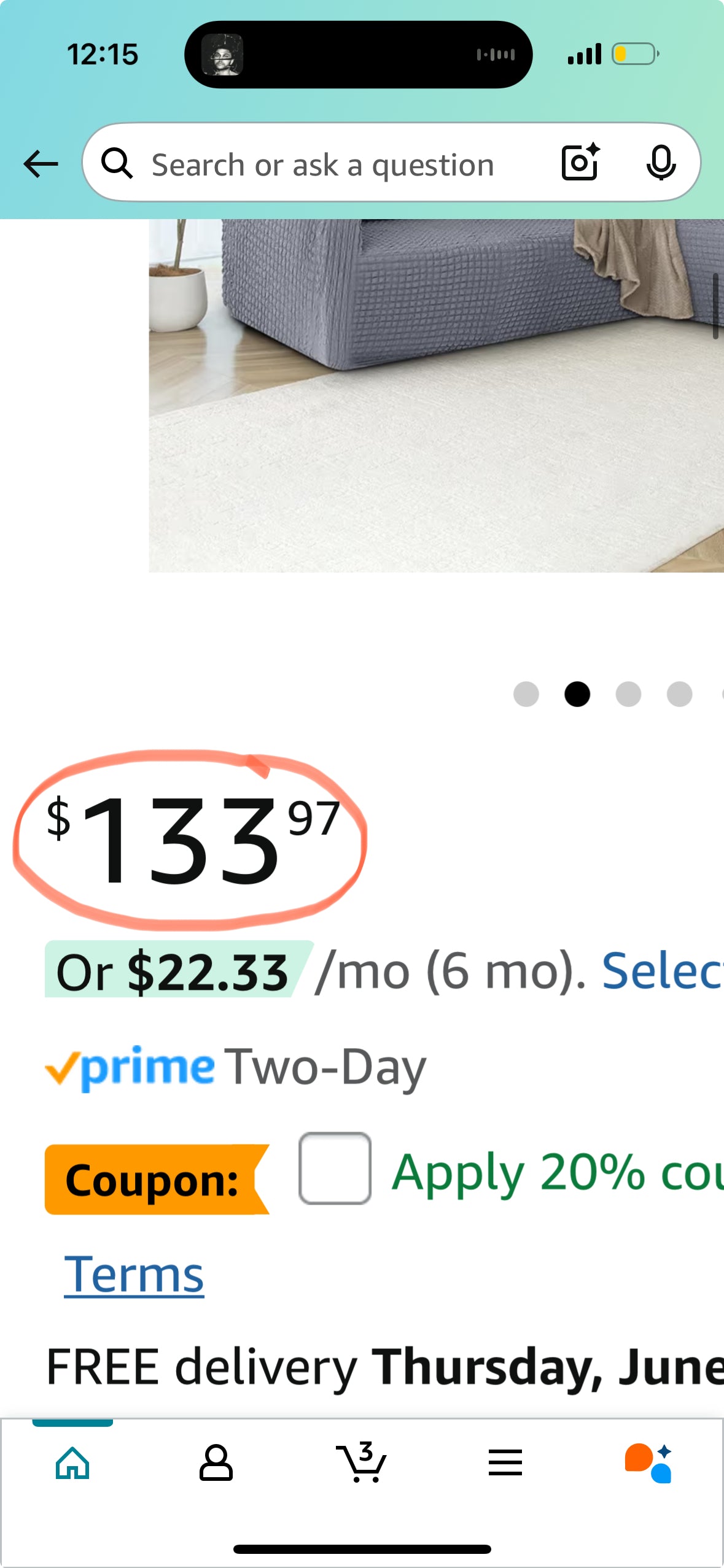Screen dimensions: 724x1568
Task: Open camera lens visual search
Action: 580,163
